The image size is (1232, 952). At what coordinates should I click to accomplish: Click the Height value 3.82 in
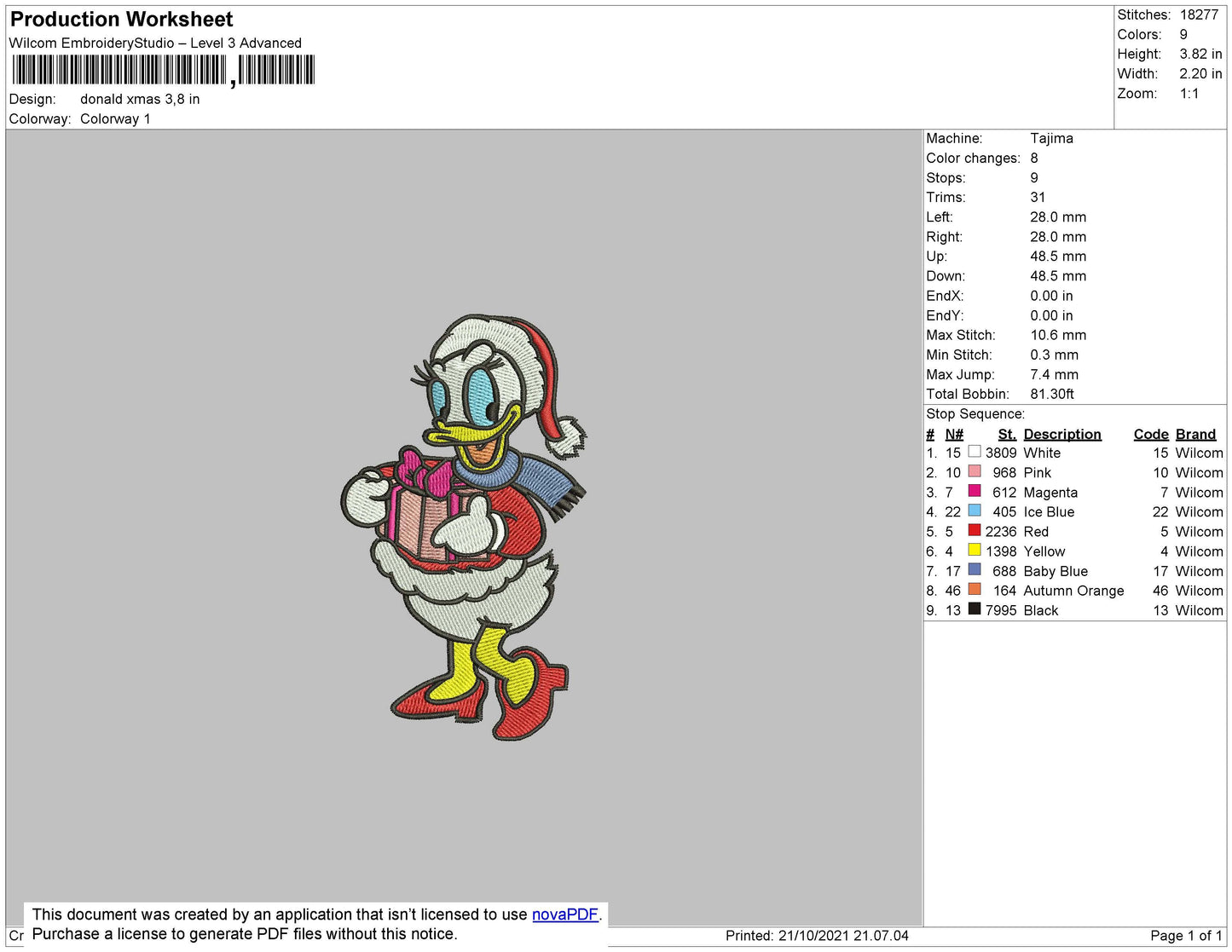point(1200,55)
